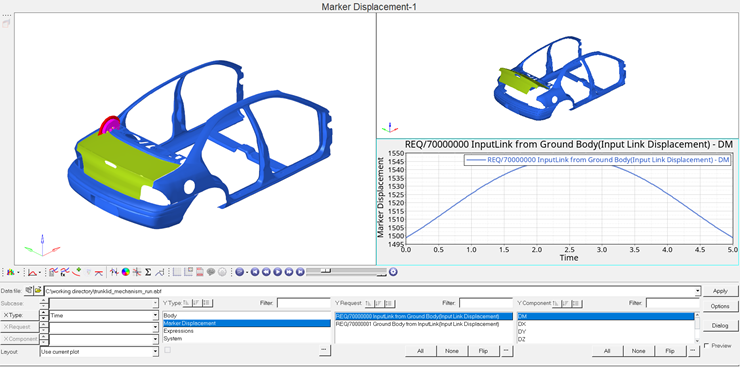Screen dimensions: 740x367
Task: Click the rainbow color wheel toolbar icon
Action: tap(126, 272)
